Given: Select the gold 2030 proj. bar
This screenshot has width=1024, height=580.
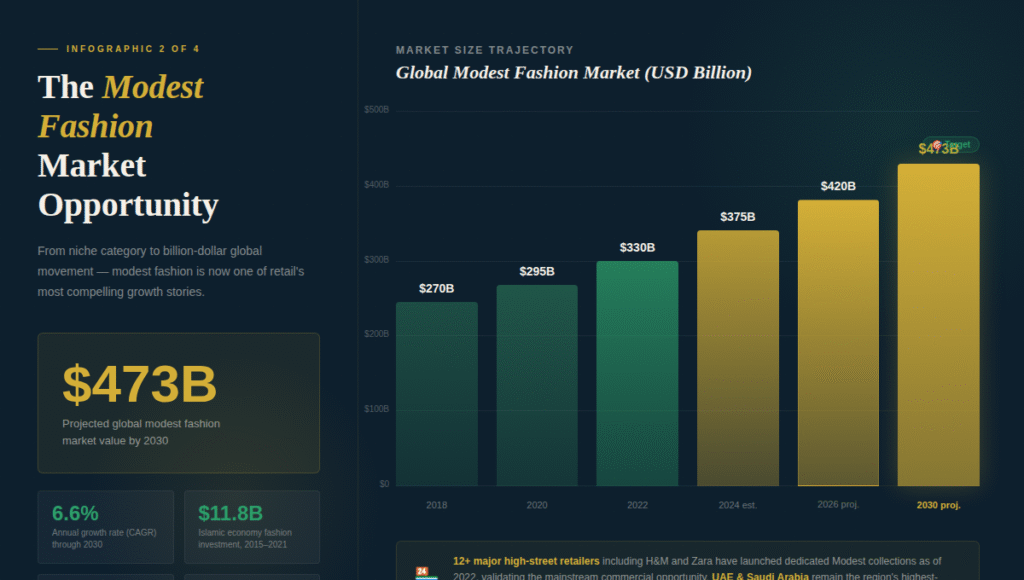Looking at the screenshot, I should tap(938, 325).
